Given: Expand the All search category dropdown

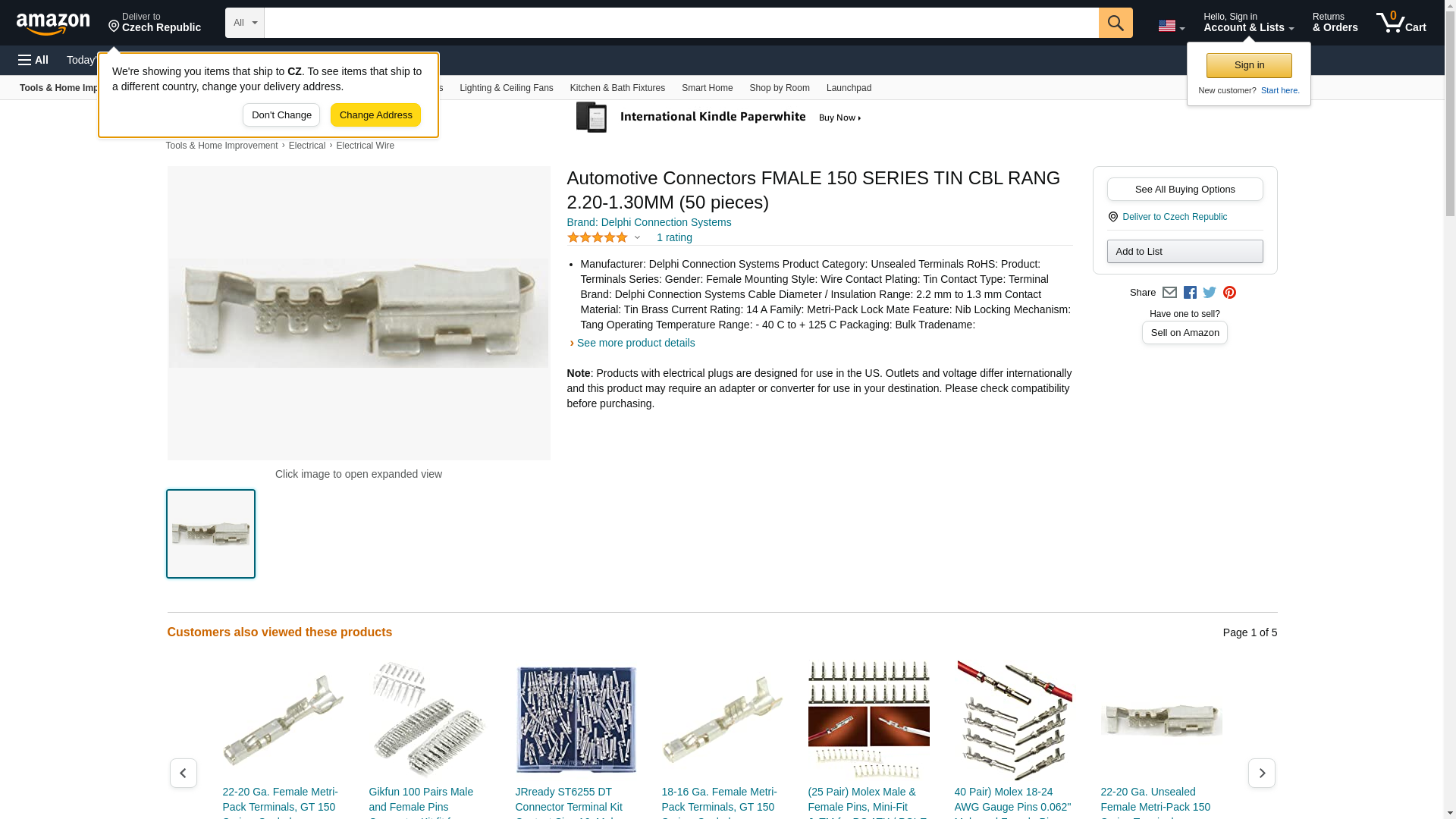Looking at the screenshot, I should (x=244, y=23).
